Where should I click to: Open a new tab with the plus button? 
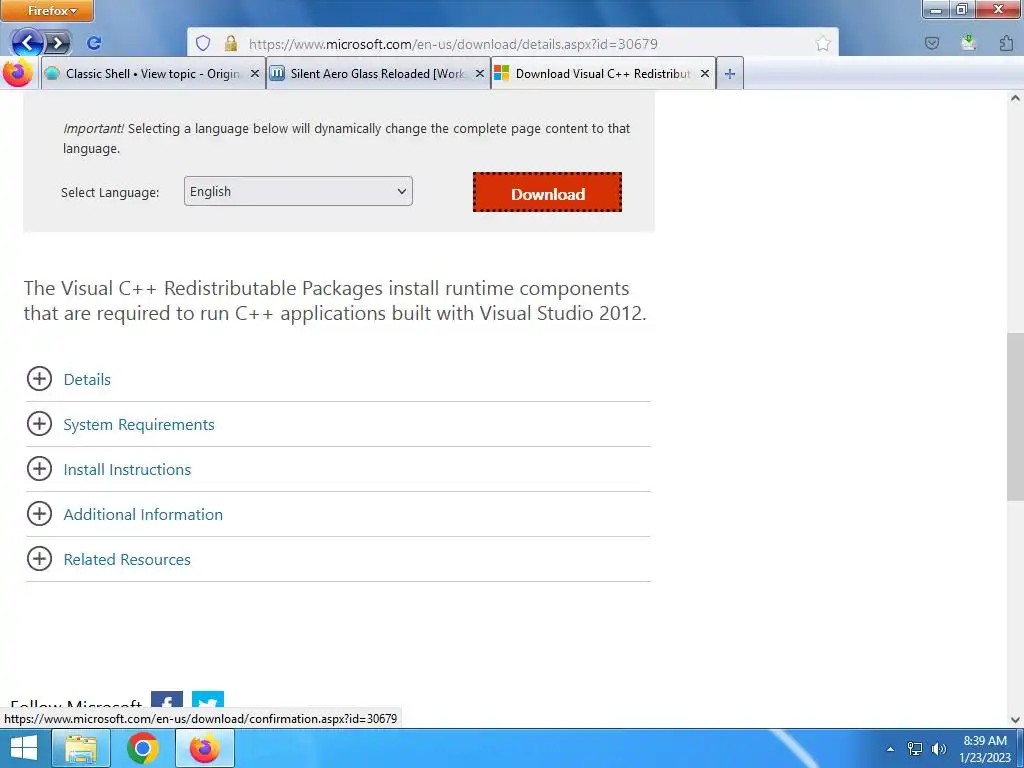click(x=730, y=74)
